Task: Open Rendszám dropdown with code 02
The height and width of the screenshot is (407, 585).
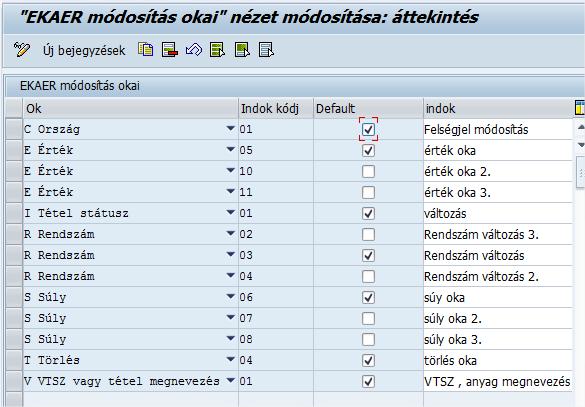Action: click(x=231, y=234)
